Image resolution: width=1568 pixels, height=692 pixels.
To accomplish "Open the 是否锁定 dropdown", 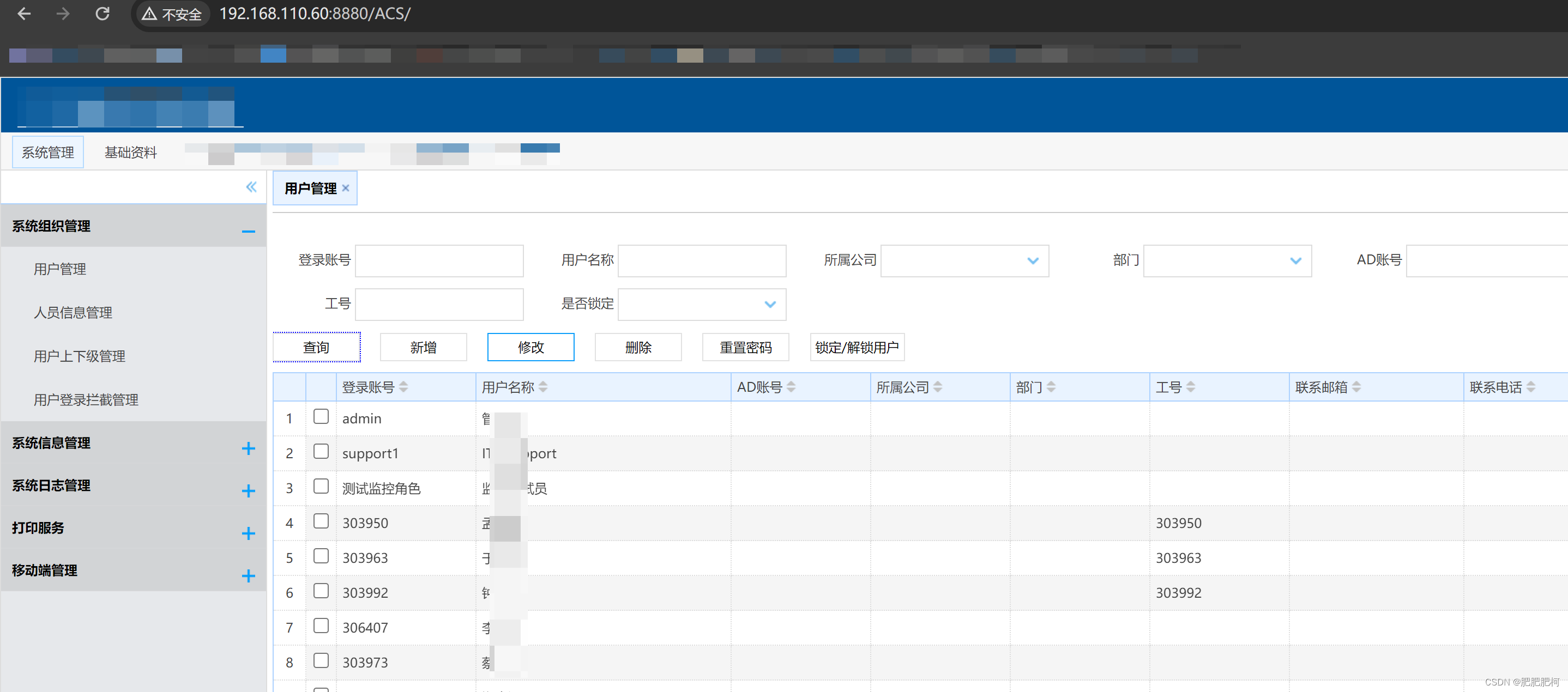I will coord(769,304).
